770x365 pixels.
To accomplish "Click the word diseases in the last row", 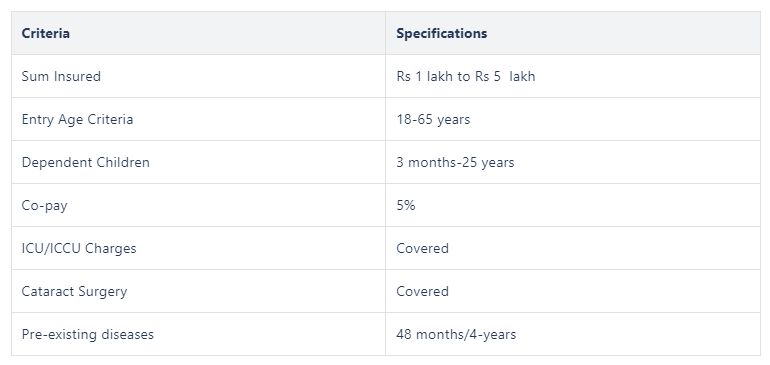I will coord(127,334).
